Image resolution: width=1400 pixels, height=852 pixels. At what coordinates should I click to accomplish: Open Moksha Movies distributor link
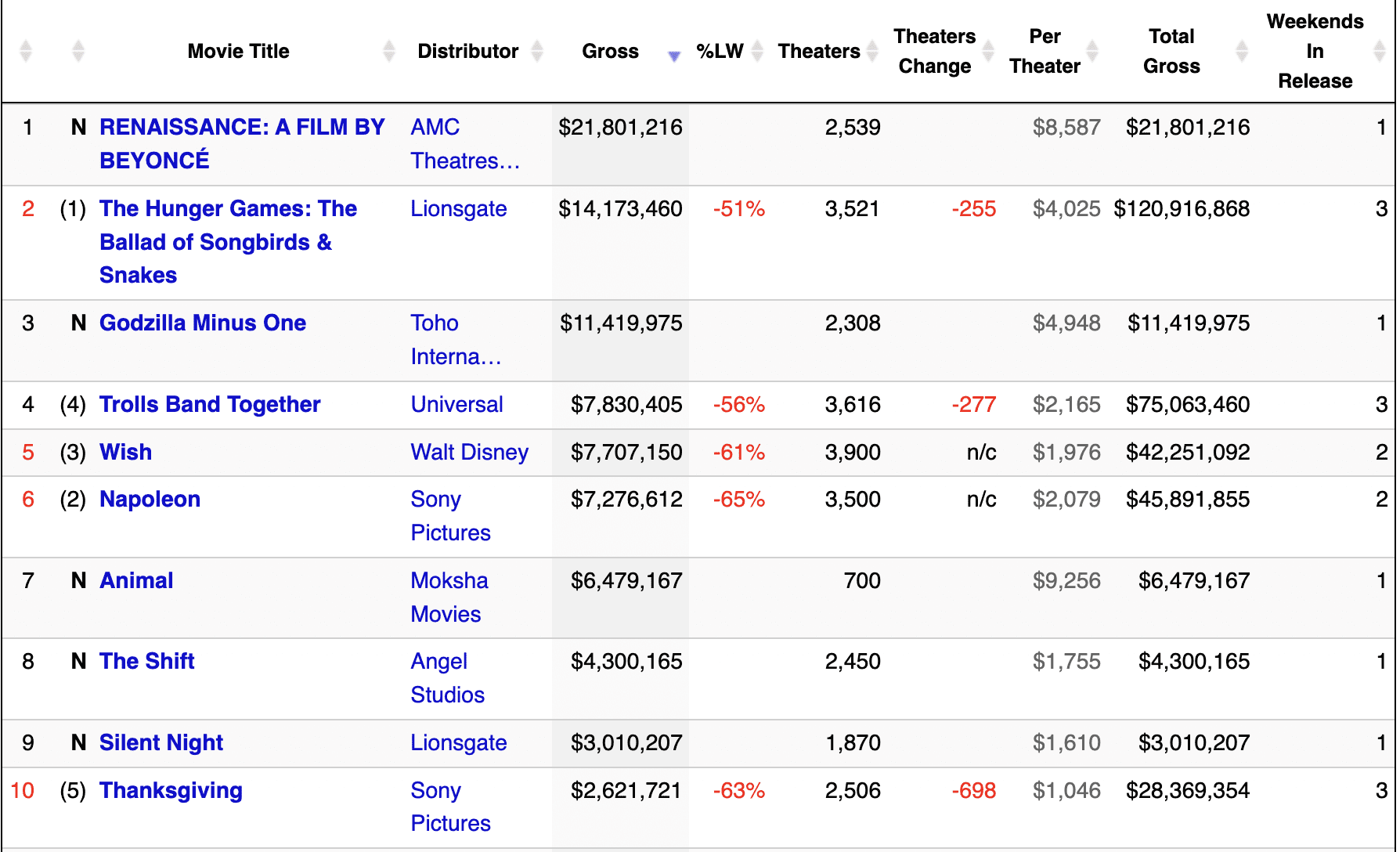point(449,597)
